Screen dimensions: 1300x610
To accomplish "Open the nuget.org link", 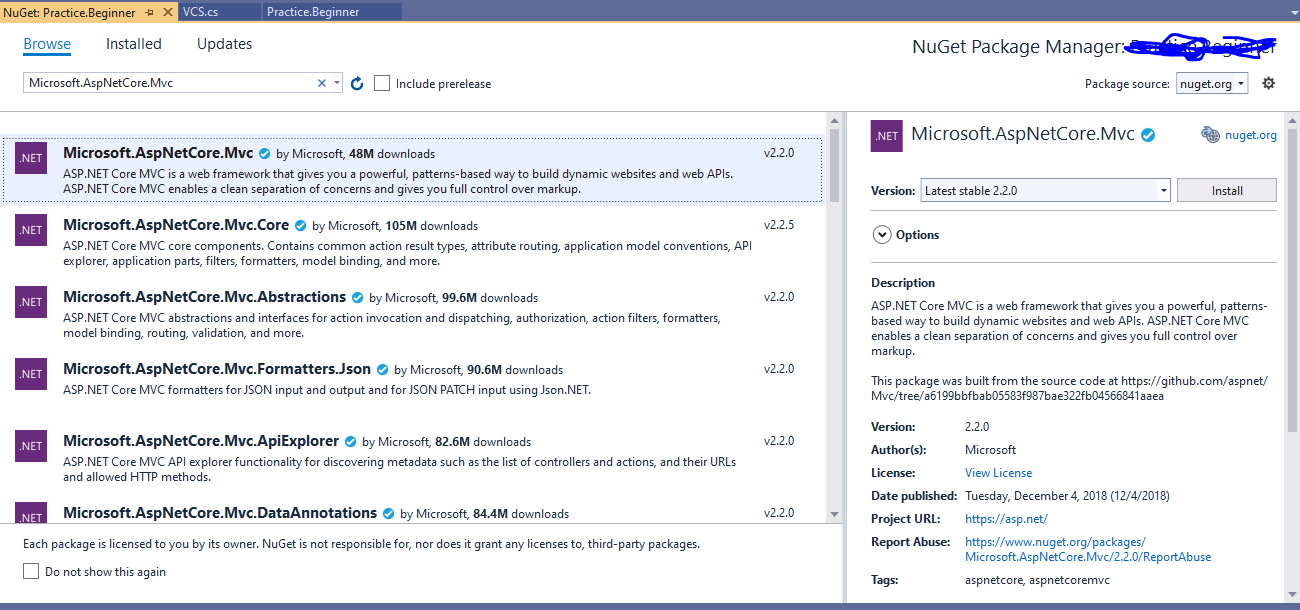I will click(x=1251, y=135).
